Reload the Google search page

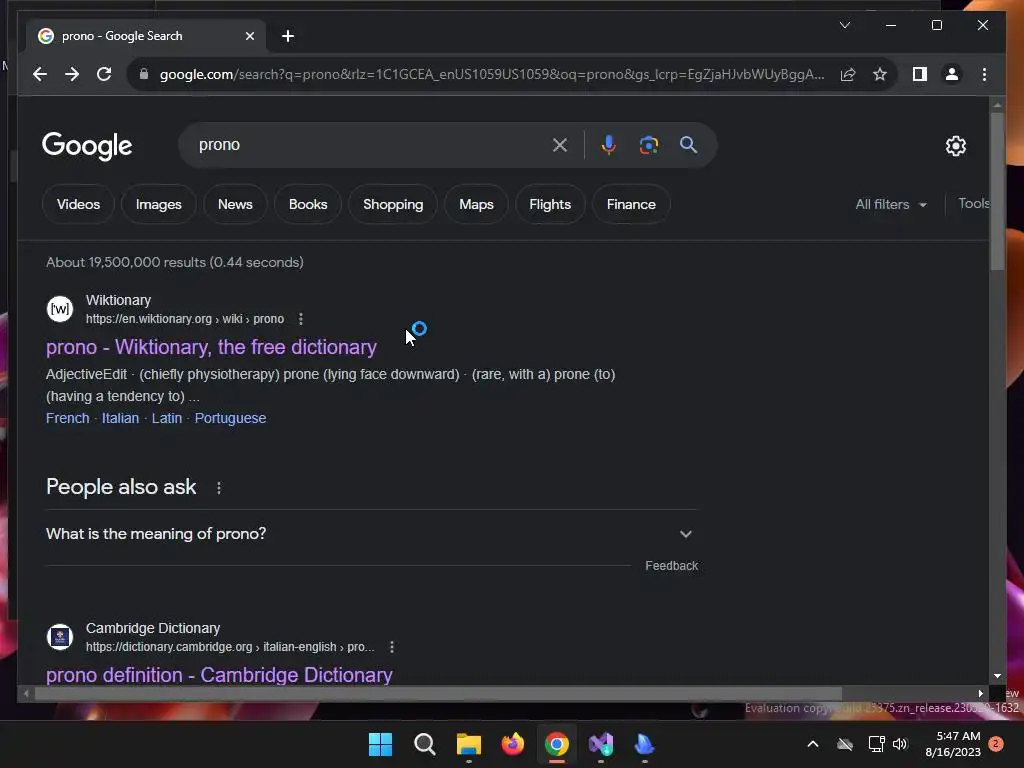104,74
